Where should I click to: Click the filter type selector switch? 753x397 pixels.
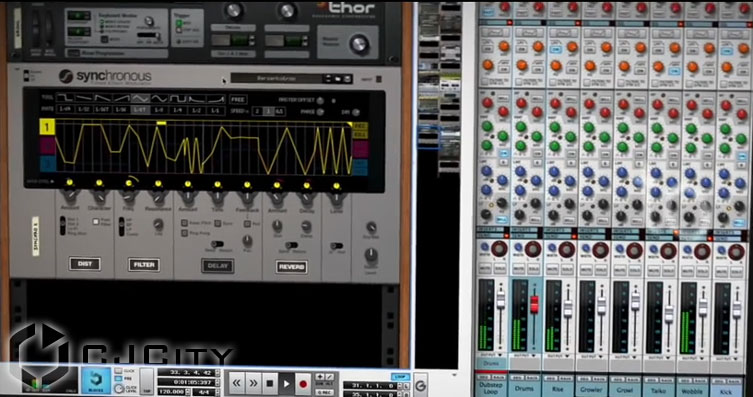click(122, 226)
